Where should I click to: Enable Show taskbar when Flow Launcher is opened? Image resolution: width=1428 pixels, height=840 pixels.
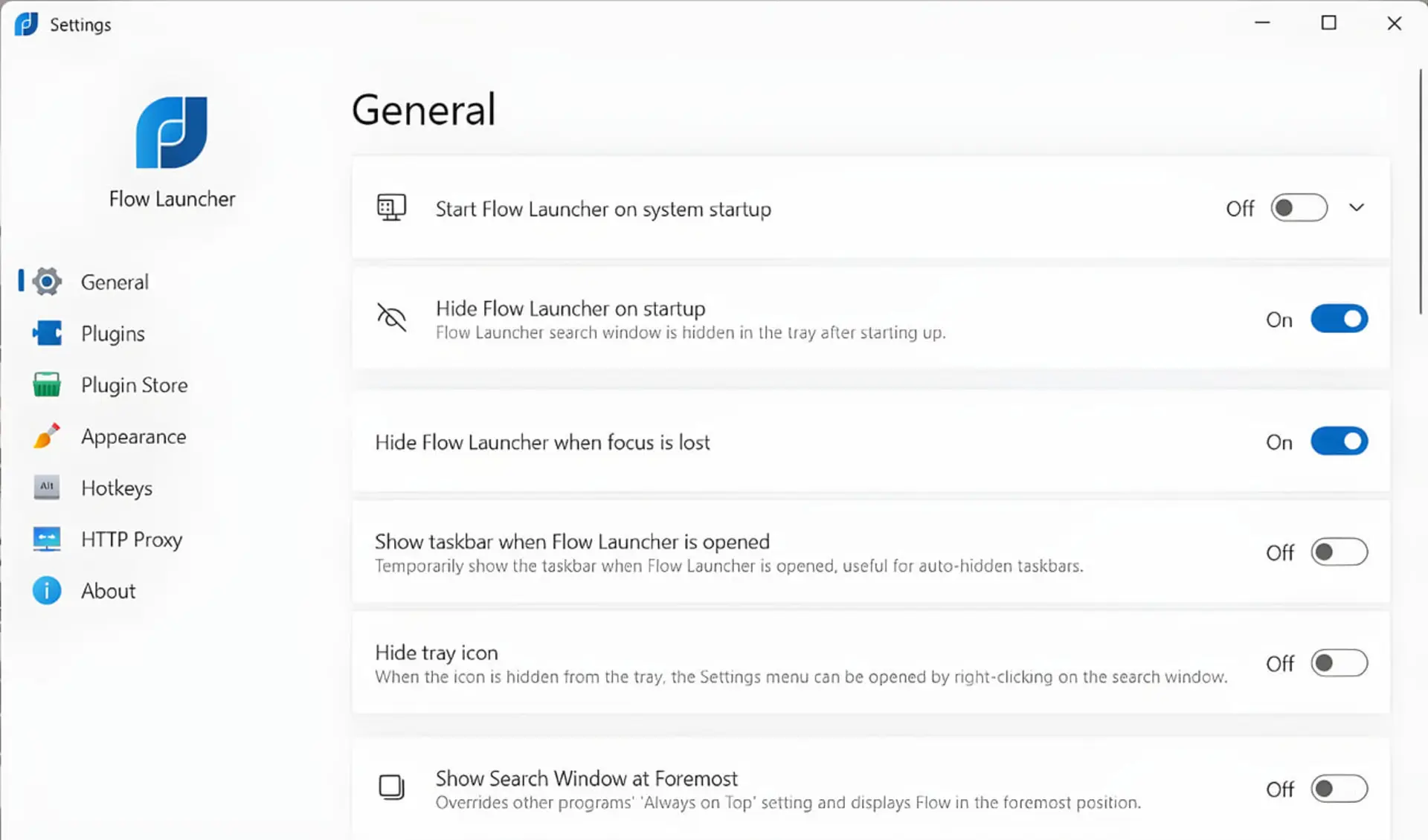(1339, 552)
